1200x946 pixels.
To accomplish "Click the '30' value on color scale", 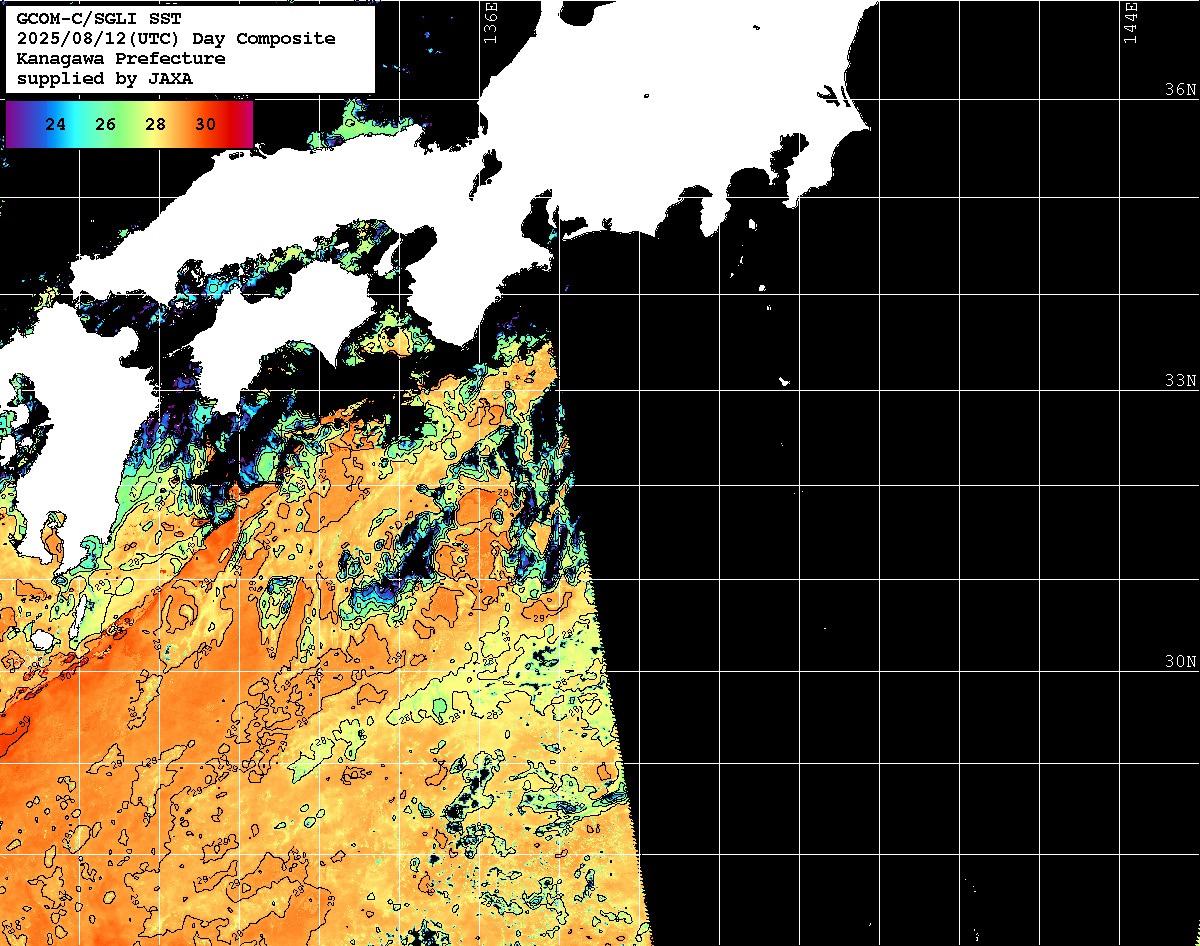I will click(x=206, y=125).
